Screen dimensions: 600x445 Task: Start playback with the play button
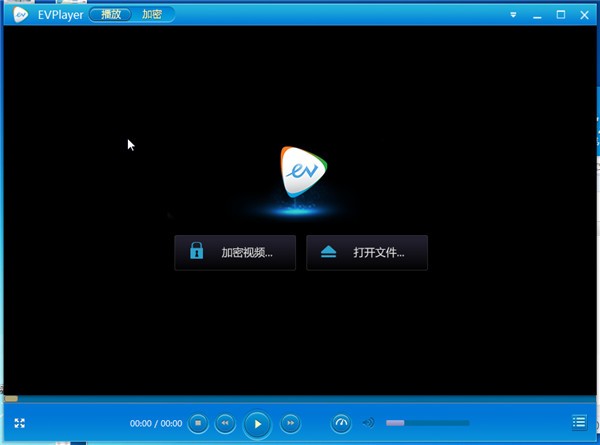click(x=257, y=424)
